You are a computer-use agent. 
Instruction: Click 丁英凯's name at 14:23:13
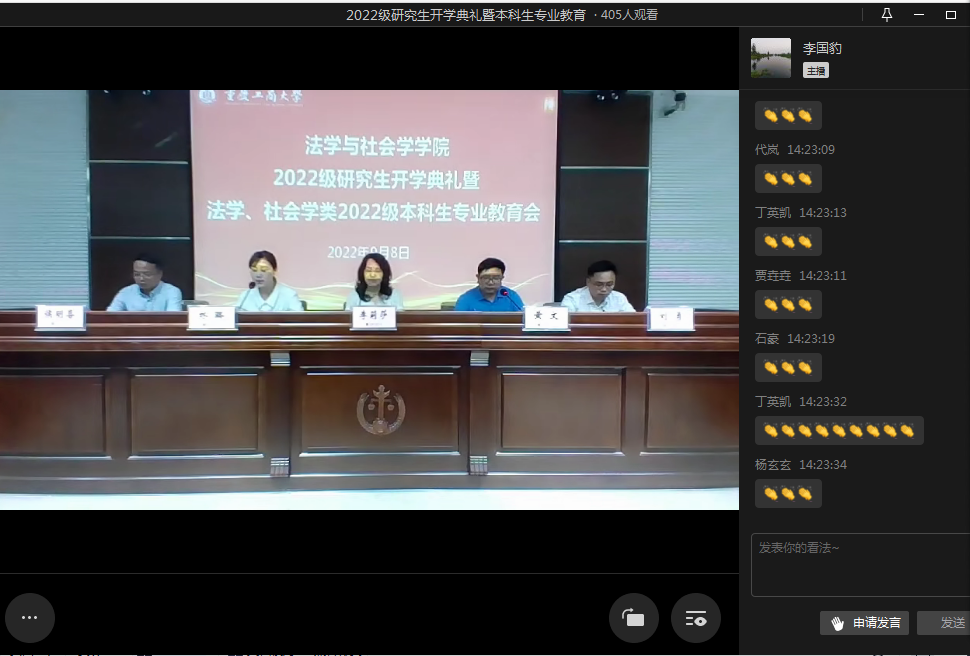[773, 213]
